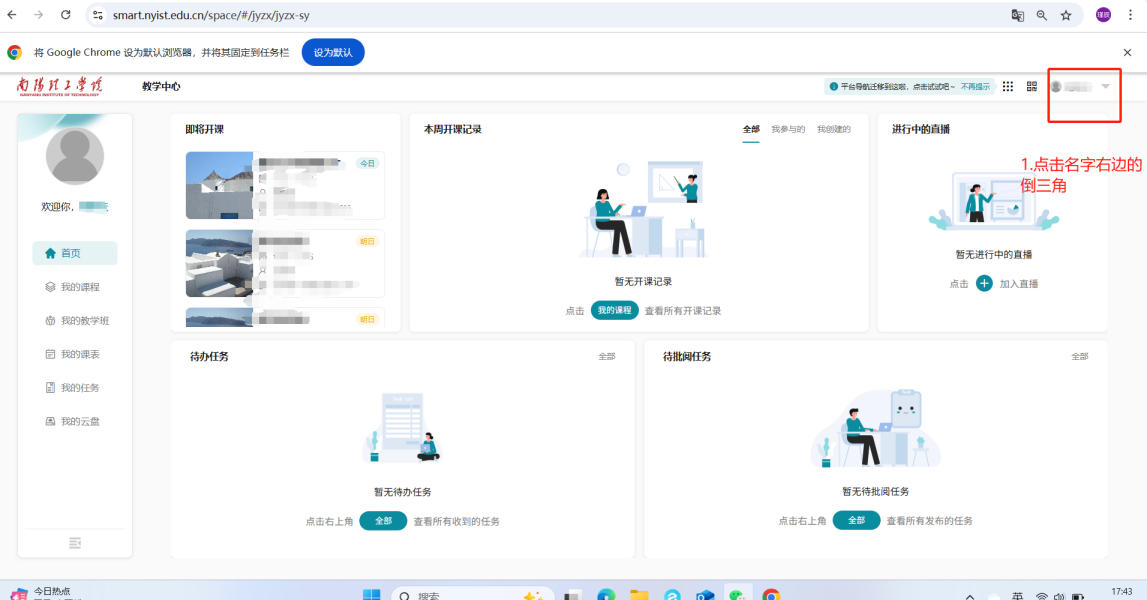Open the nine-dot app grid icon
This screenshot has width=1147, height=600.
tap(1008, 87)
